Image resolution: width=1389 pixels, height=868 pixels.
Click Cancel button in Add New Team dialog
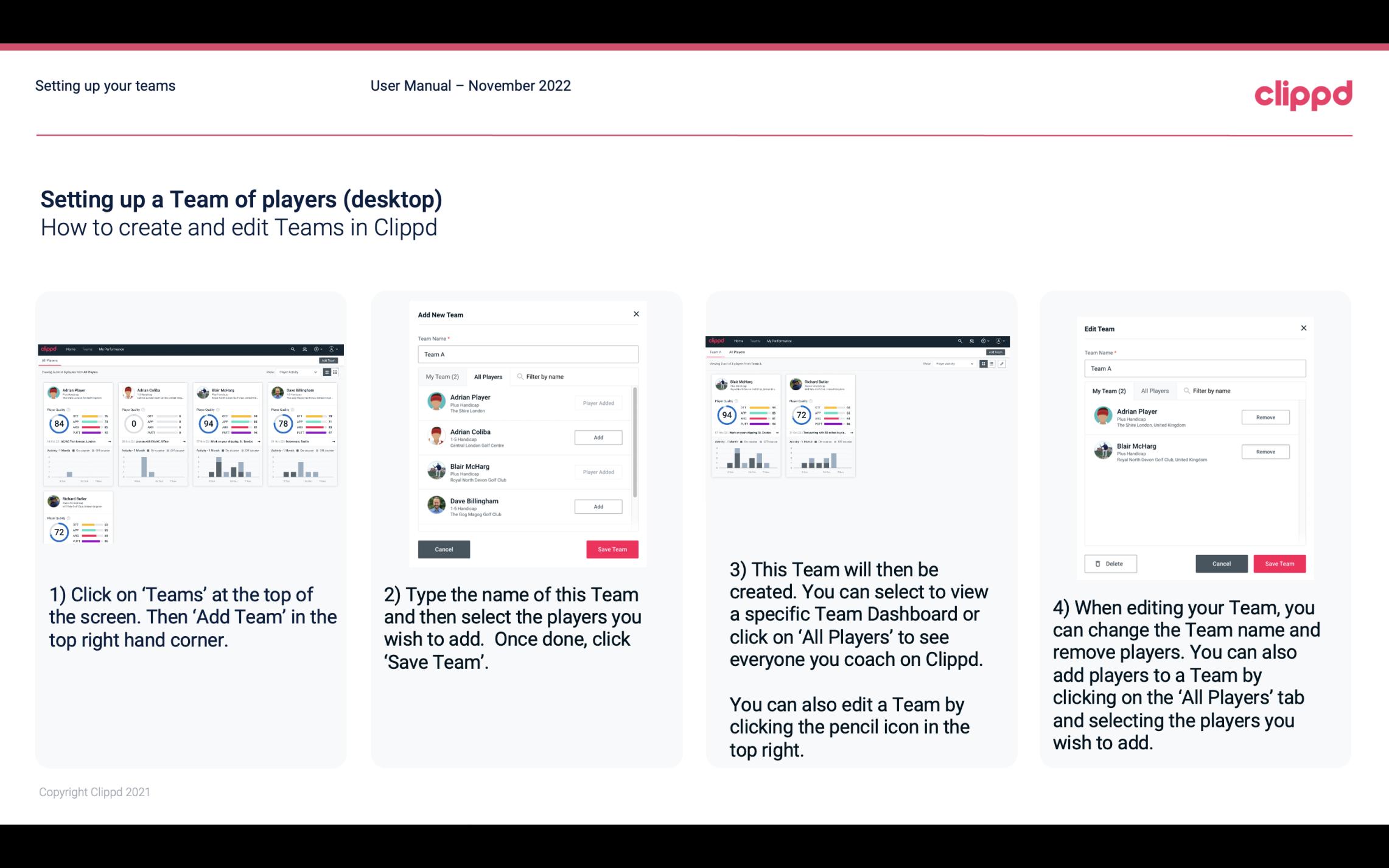pos(444,548)
